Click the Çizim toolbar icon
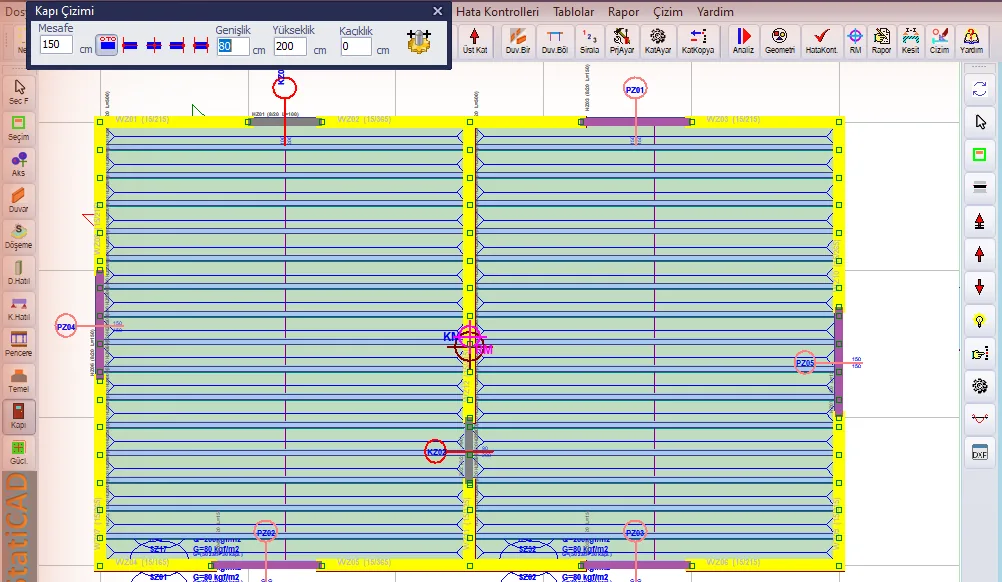The image size is (1002, 582). pos(939,41)
